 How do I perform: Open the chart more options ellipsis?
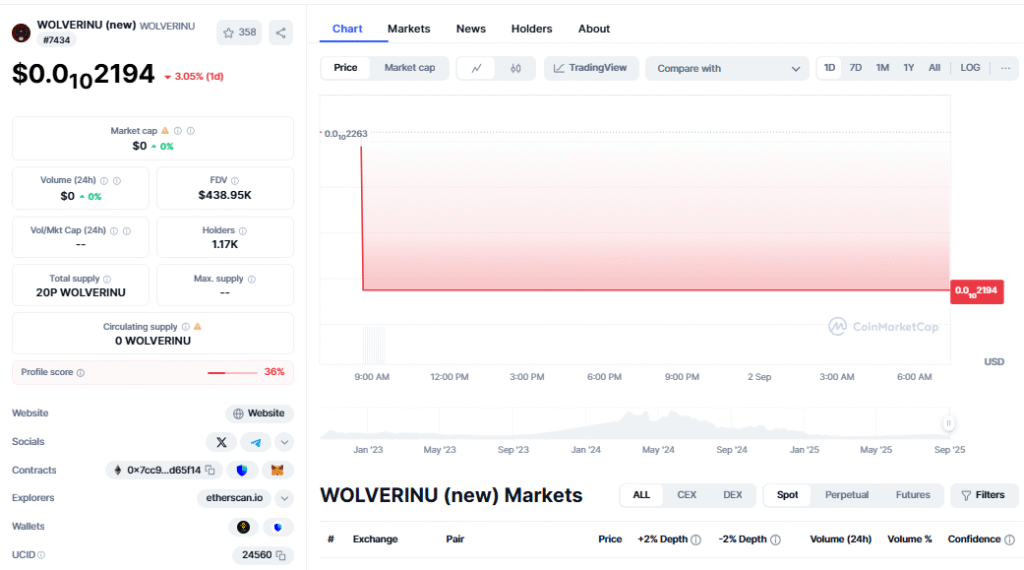tap(1005, 68)
